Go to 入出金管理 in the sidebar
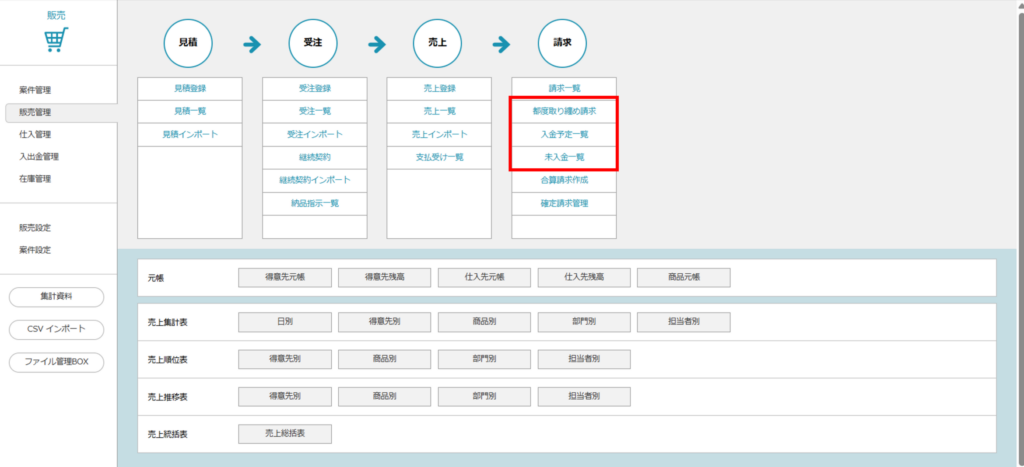Image resolution: width=1024 pixels, height=467 pixels. pyautogui.click(x=39, y=157)
